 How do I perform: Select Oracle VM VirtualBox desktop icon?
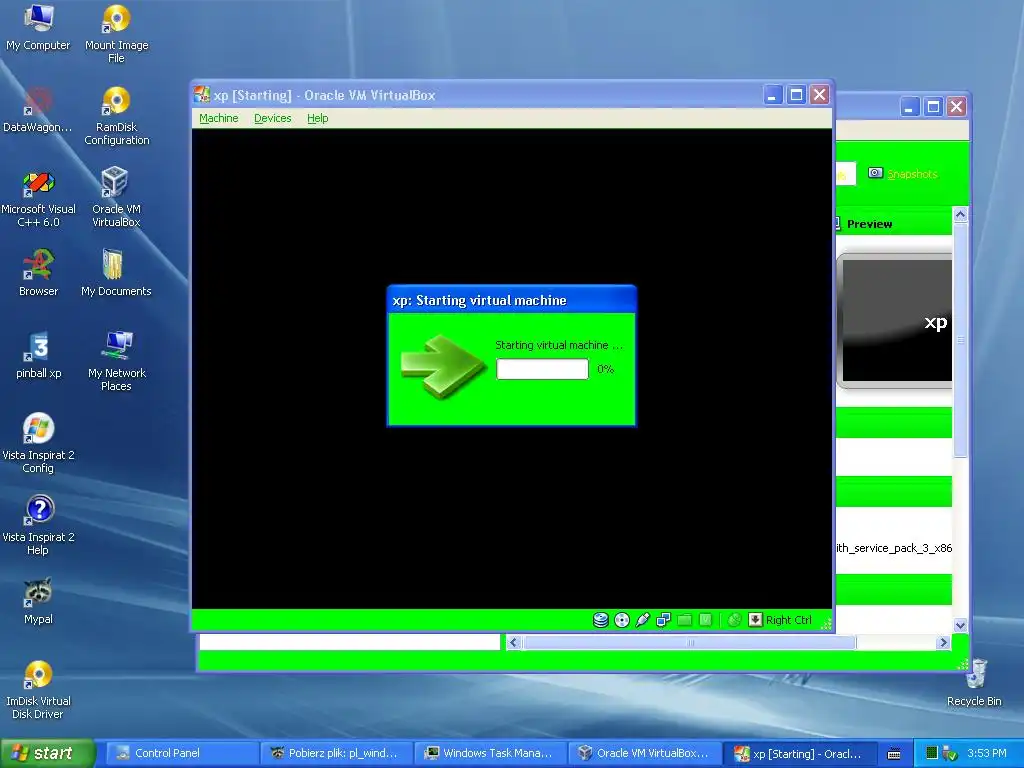pyautogui.click(x=116, y=198)
